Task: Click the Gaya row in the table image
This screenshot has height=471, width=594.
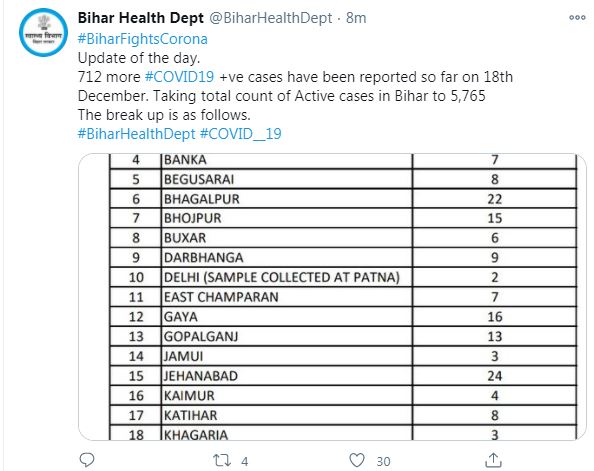Action: pos(343,316)
